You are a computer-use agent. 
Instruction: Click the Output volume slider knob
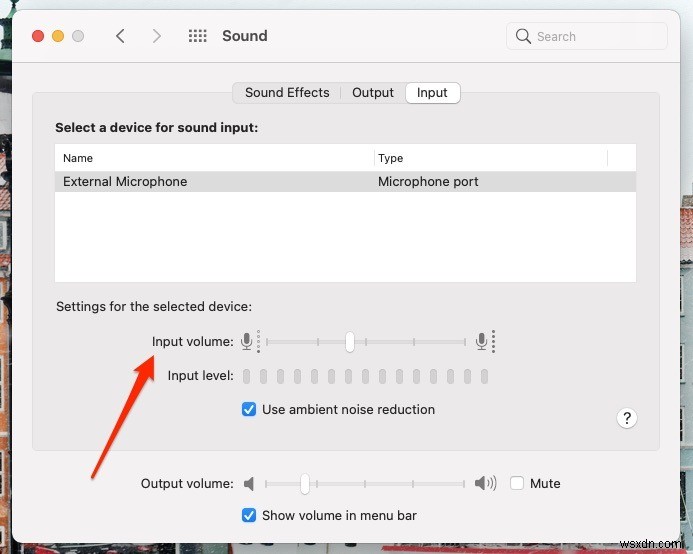pyautogui.click(x=305, y=484)
